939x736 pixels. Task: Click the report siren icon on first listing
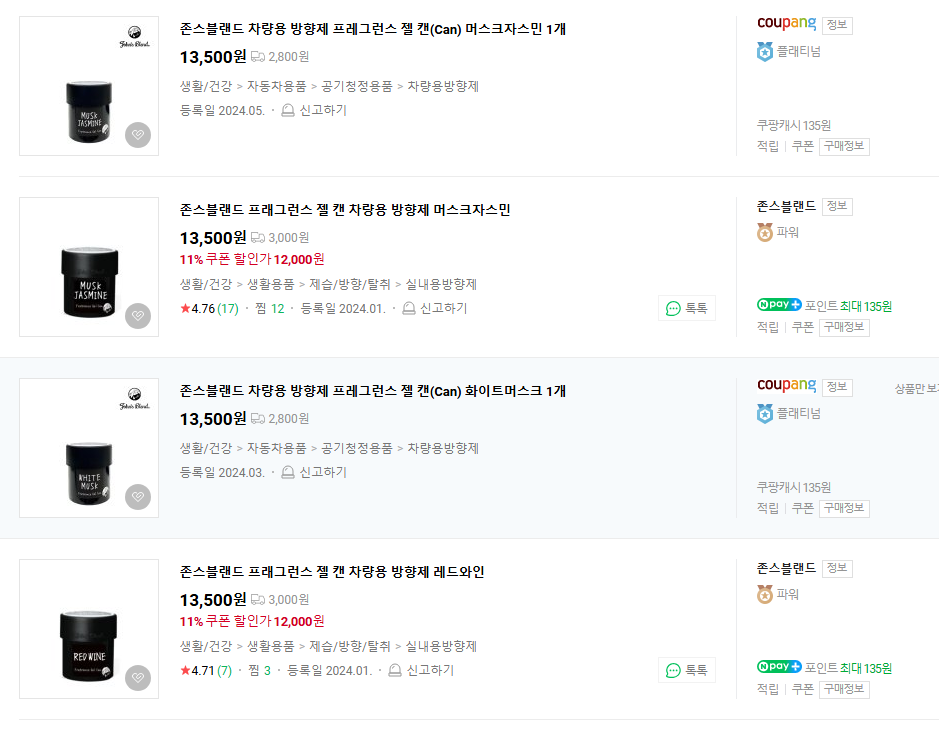click(x=288, y=110)
